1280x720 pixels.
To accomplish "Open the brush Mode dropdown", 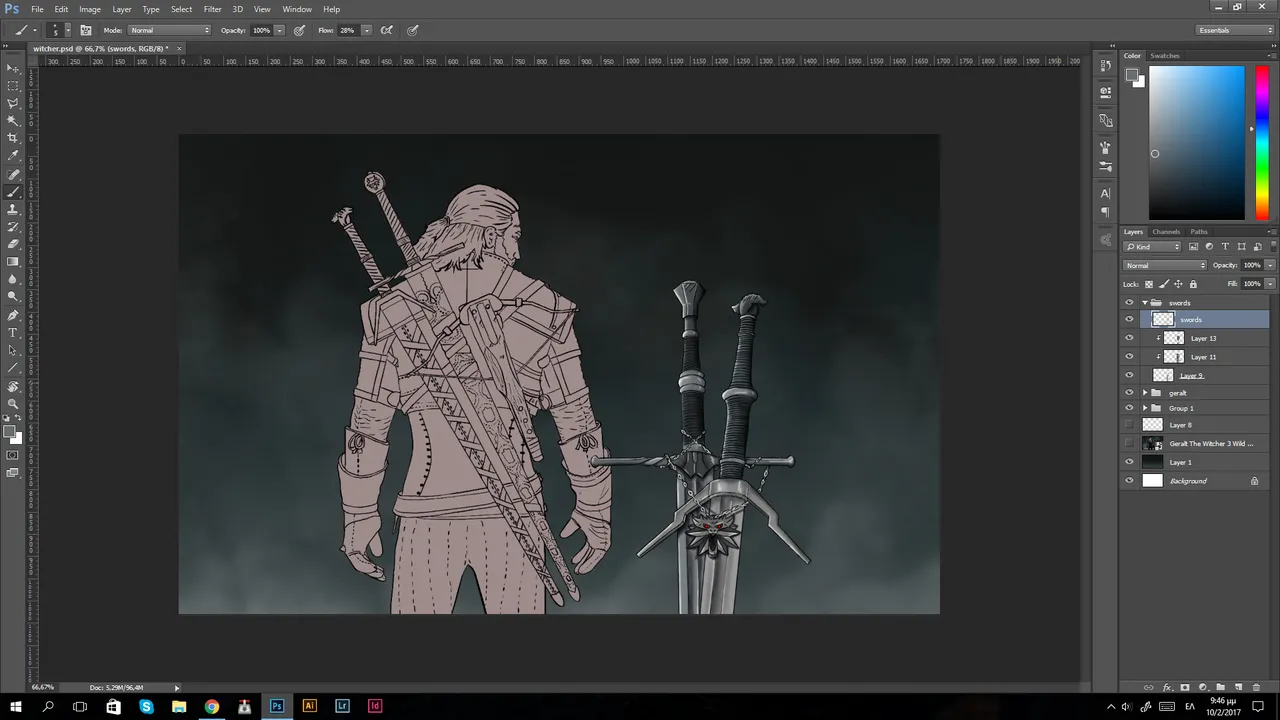I will tap(170, 30).
